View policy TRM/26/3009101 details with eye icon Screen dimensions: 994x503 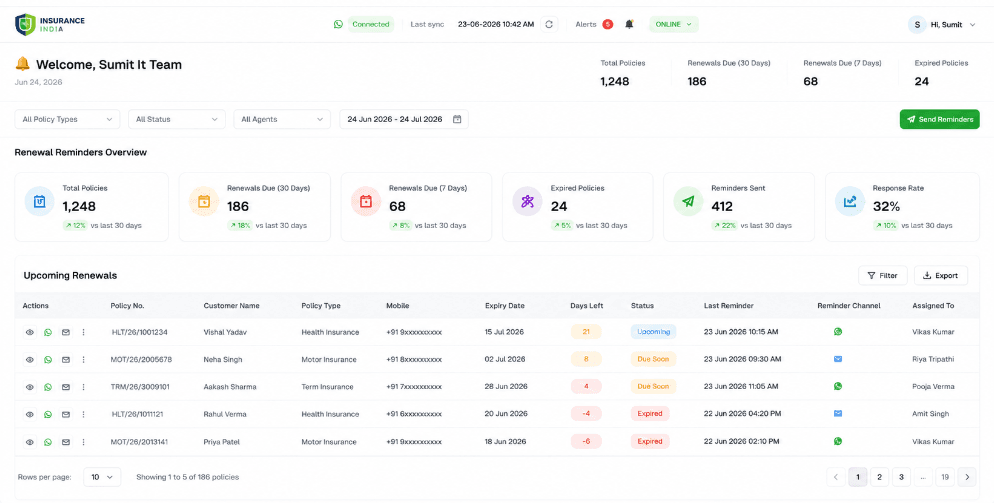pyautogui.click(x=30, y=387)
